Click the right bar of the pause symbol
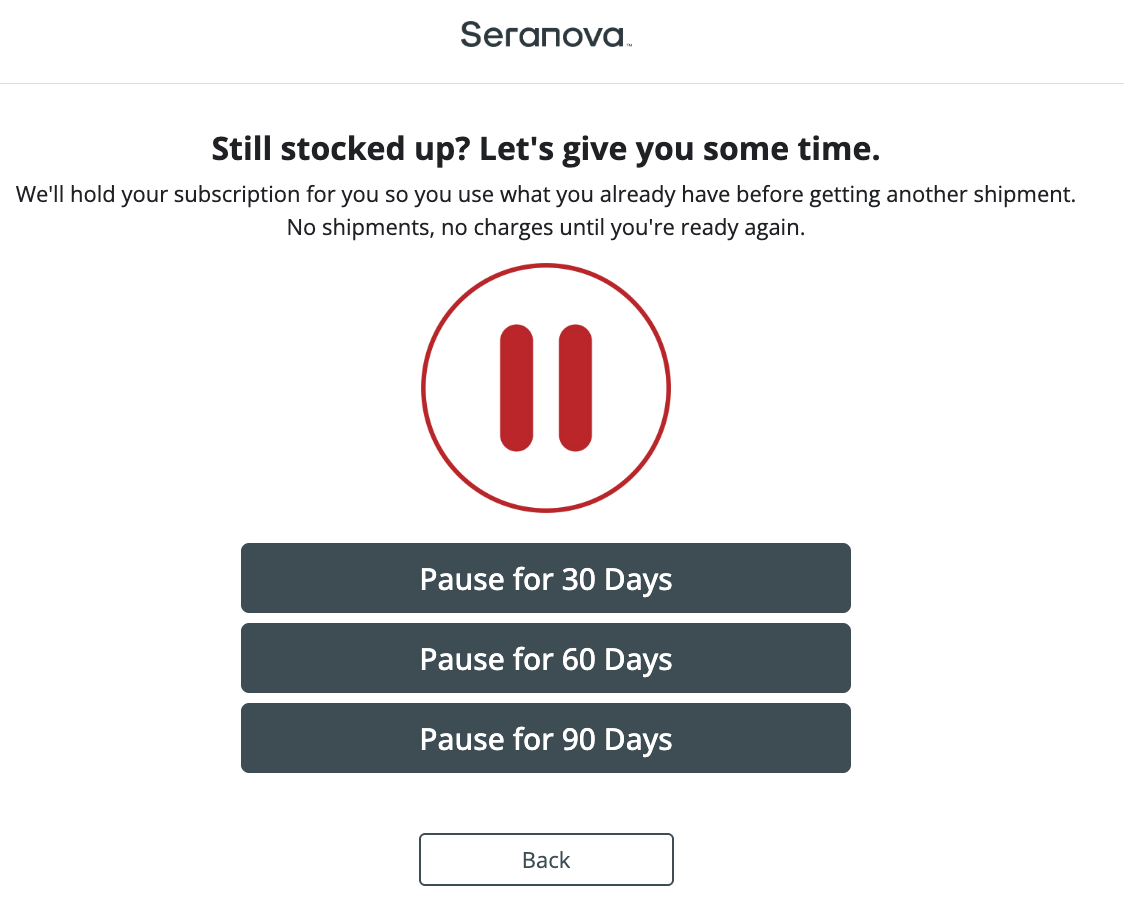The height and width of the screenshot is (901, 1124). click(x=575, y=388)
